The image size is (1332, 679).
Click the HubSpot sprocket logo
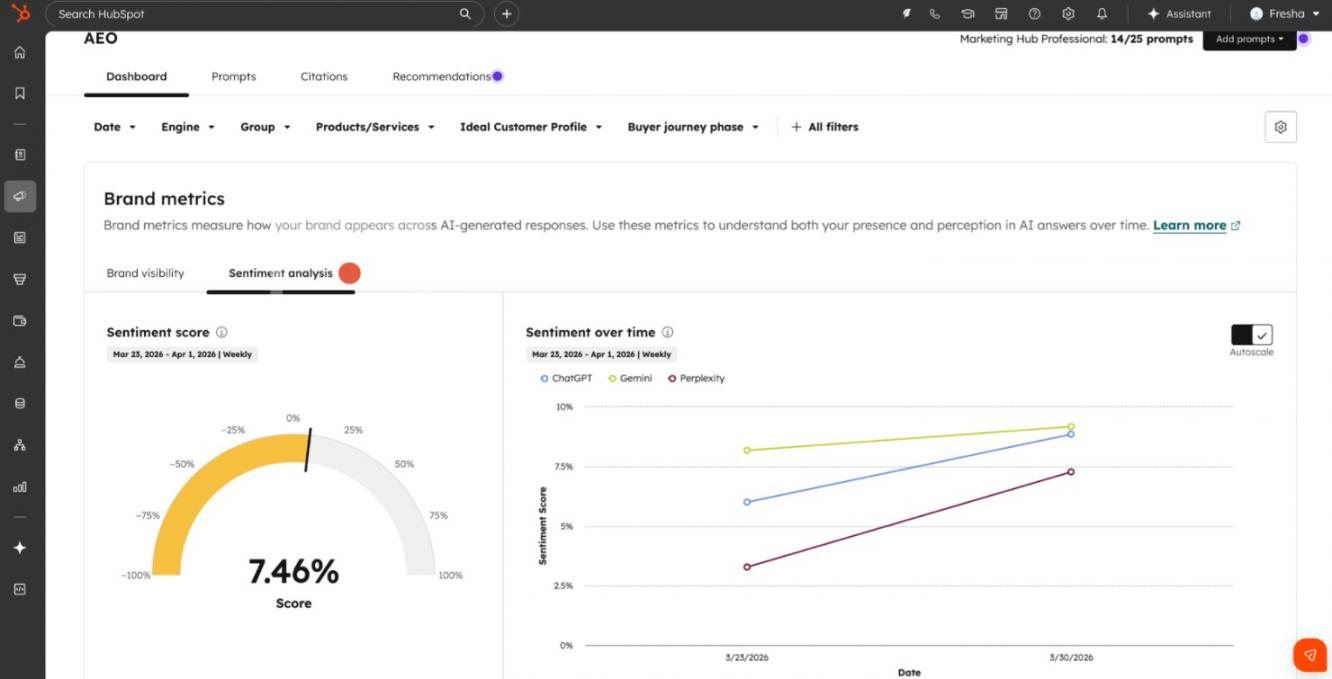click(20, 14)
